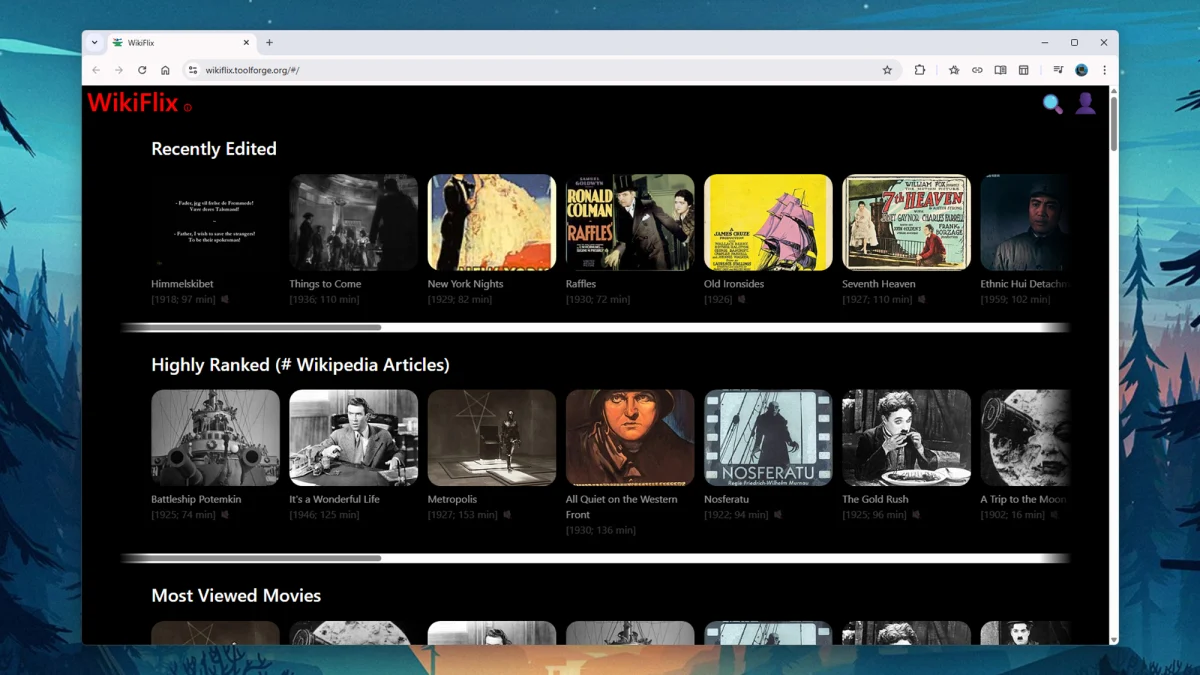View site information in address bar

coord(193,70)
